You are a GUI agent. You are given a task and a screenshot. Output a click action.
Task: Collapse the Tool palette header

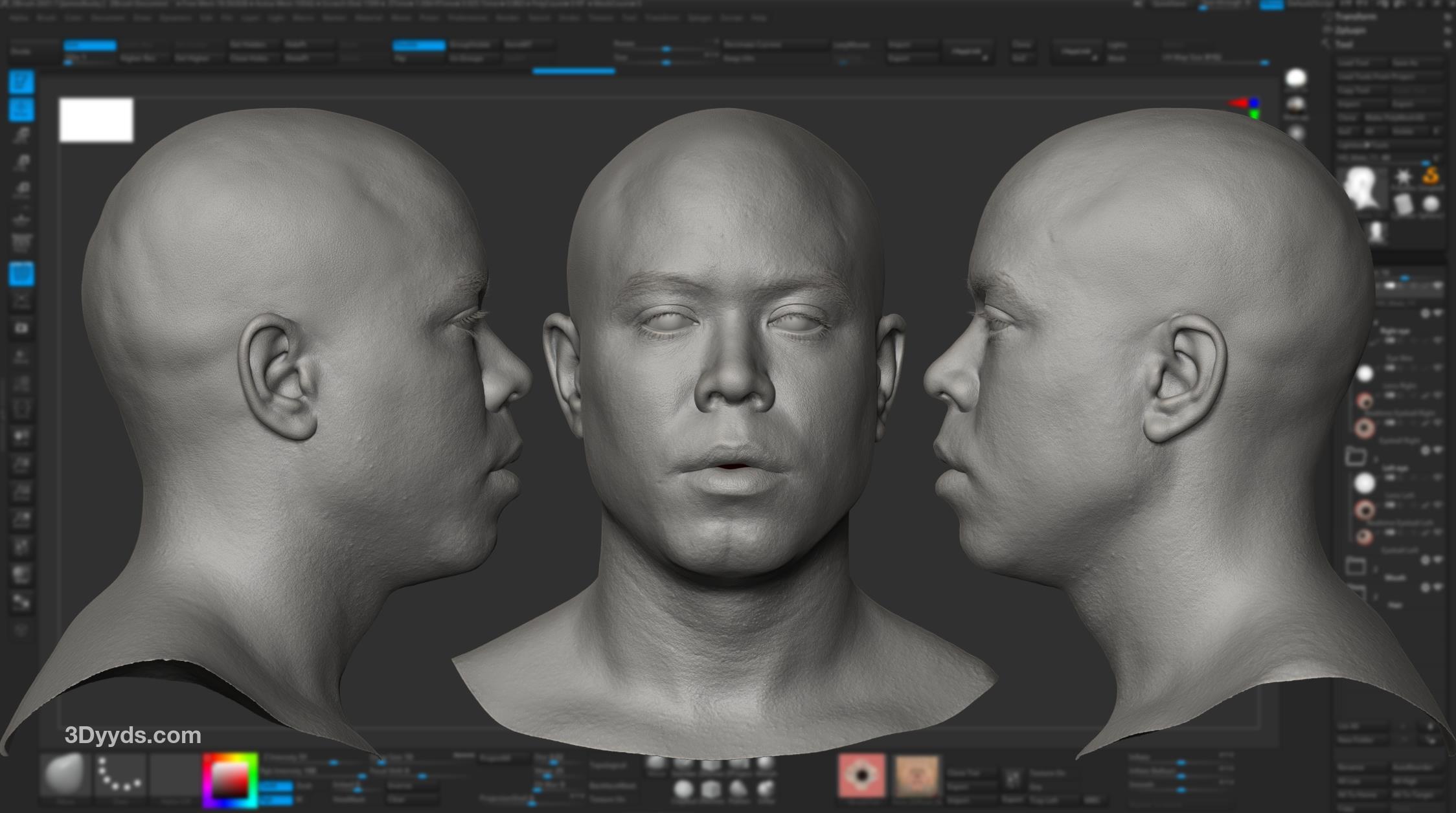coord(1343,45)
